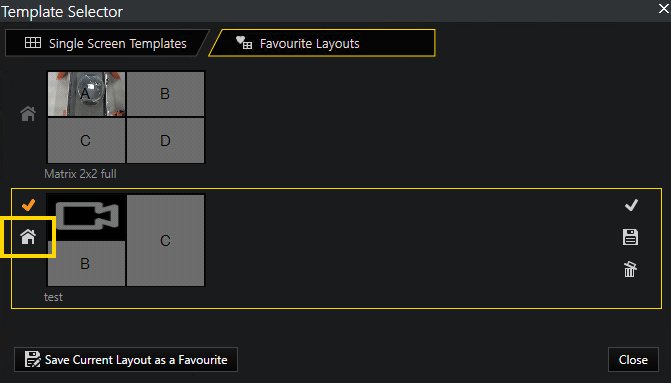The height and width of the screenshot is (383, 671).
Task: Open the Favourite Layouts tab
Action: point(322,43)
